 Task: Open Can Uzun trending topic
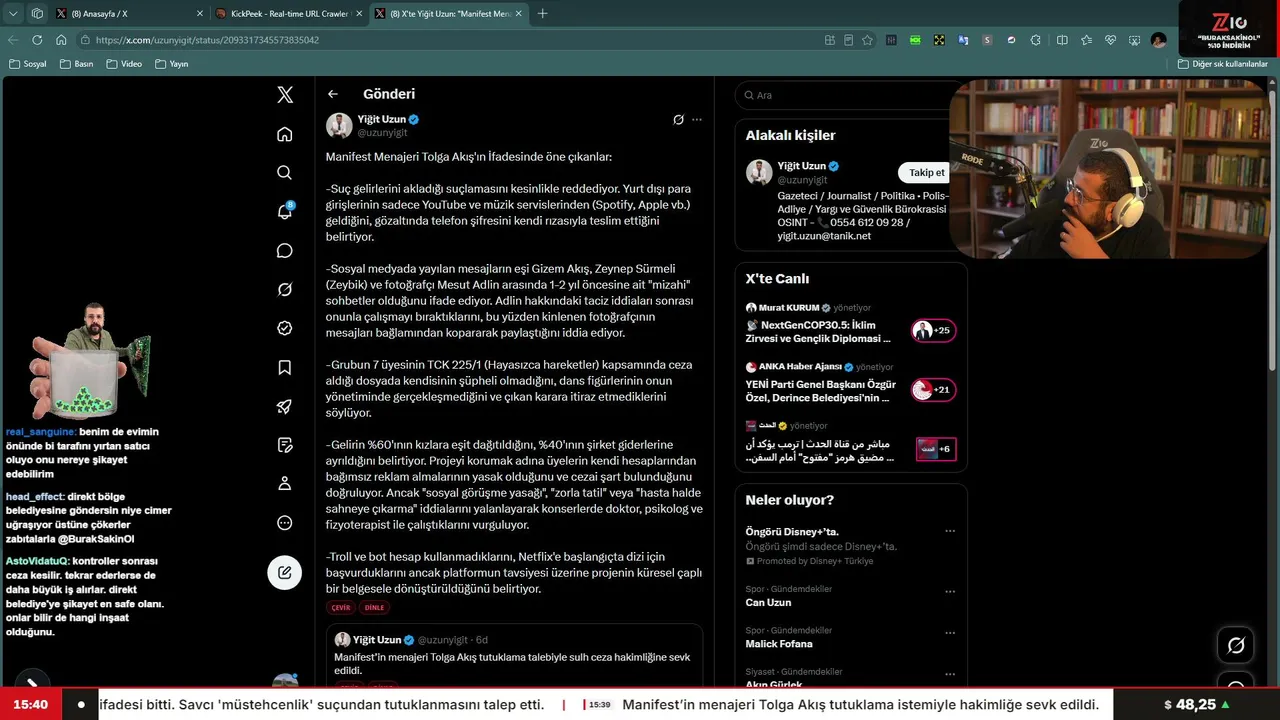[768, 603]
